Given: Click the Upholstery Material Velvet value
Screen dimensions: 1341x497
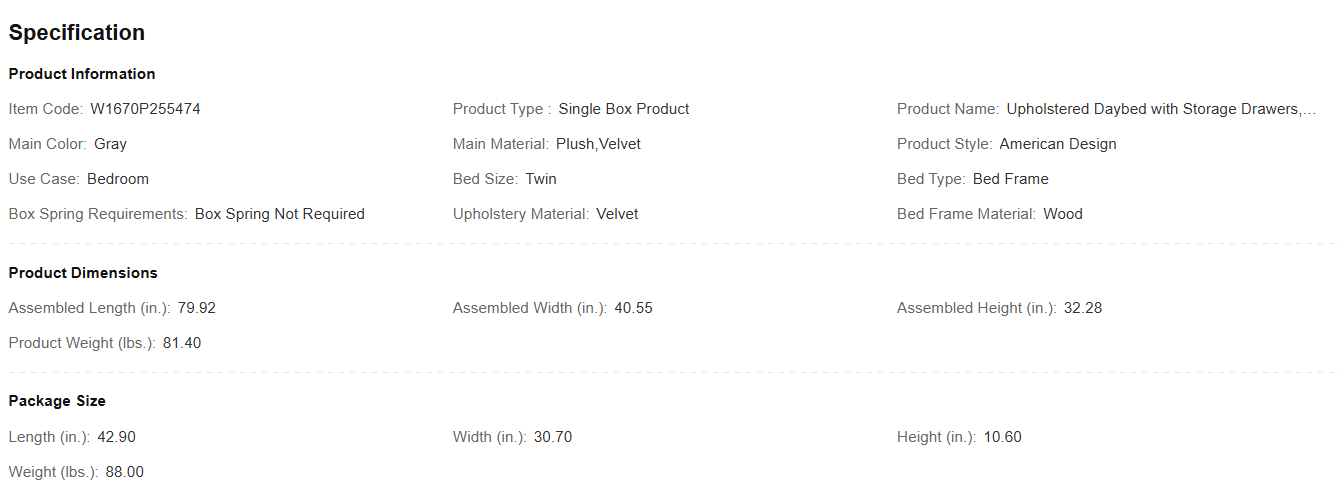Looking at the screenshot, I should coord(617,214).
